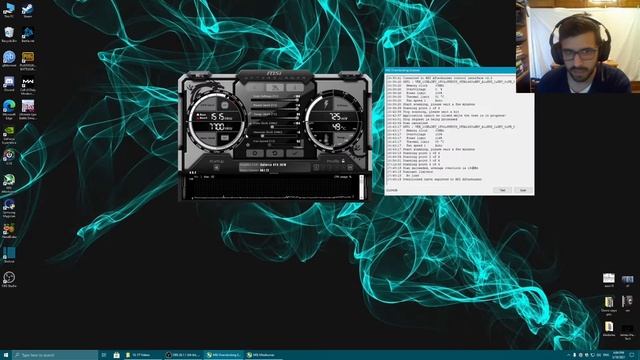
Task: Open qBittorrent desktop icon
Action: [9, 59]
